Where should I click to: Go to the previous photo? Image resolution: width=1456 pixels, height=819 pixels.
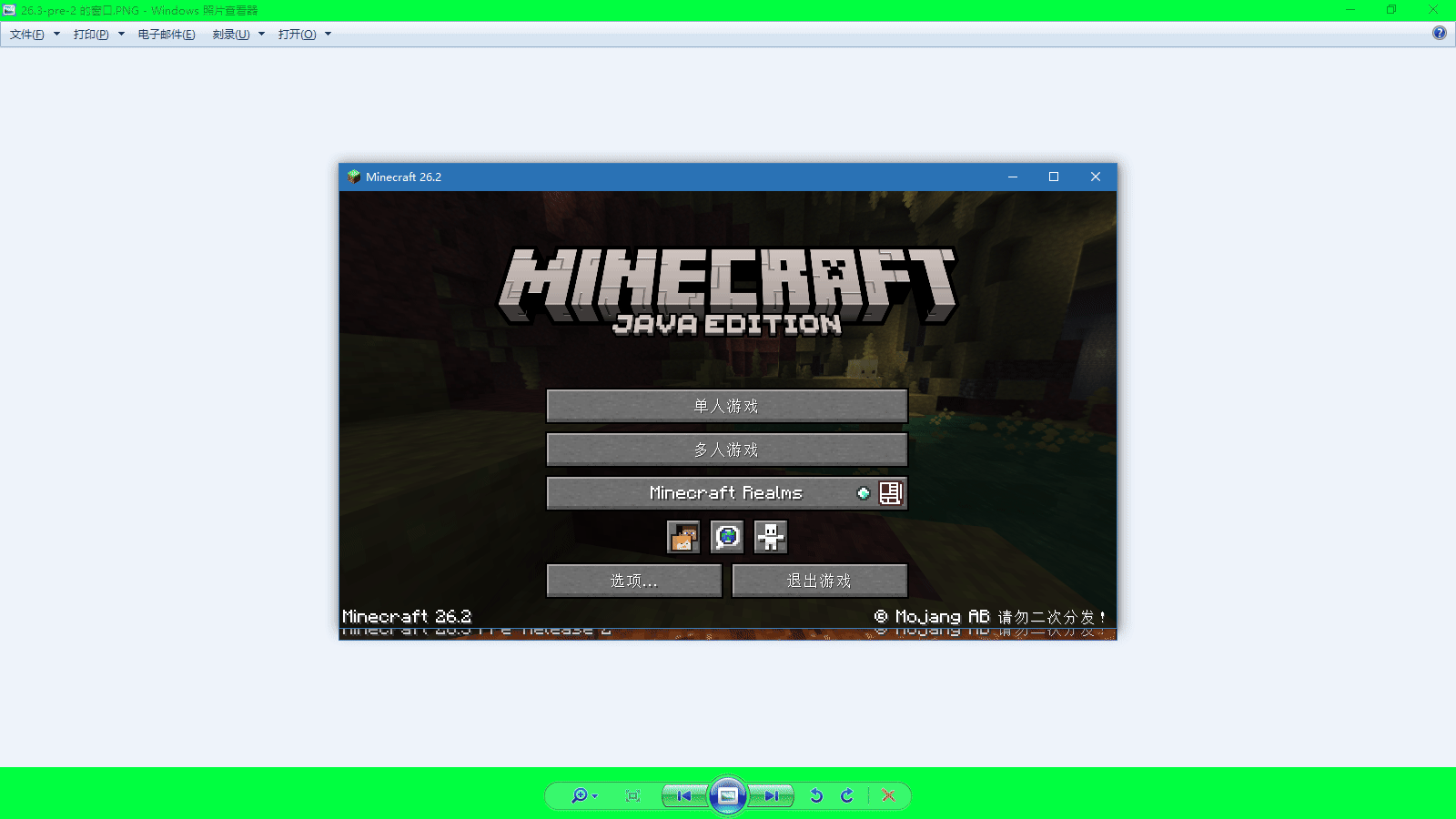point(683,795)
